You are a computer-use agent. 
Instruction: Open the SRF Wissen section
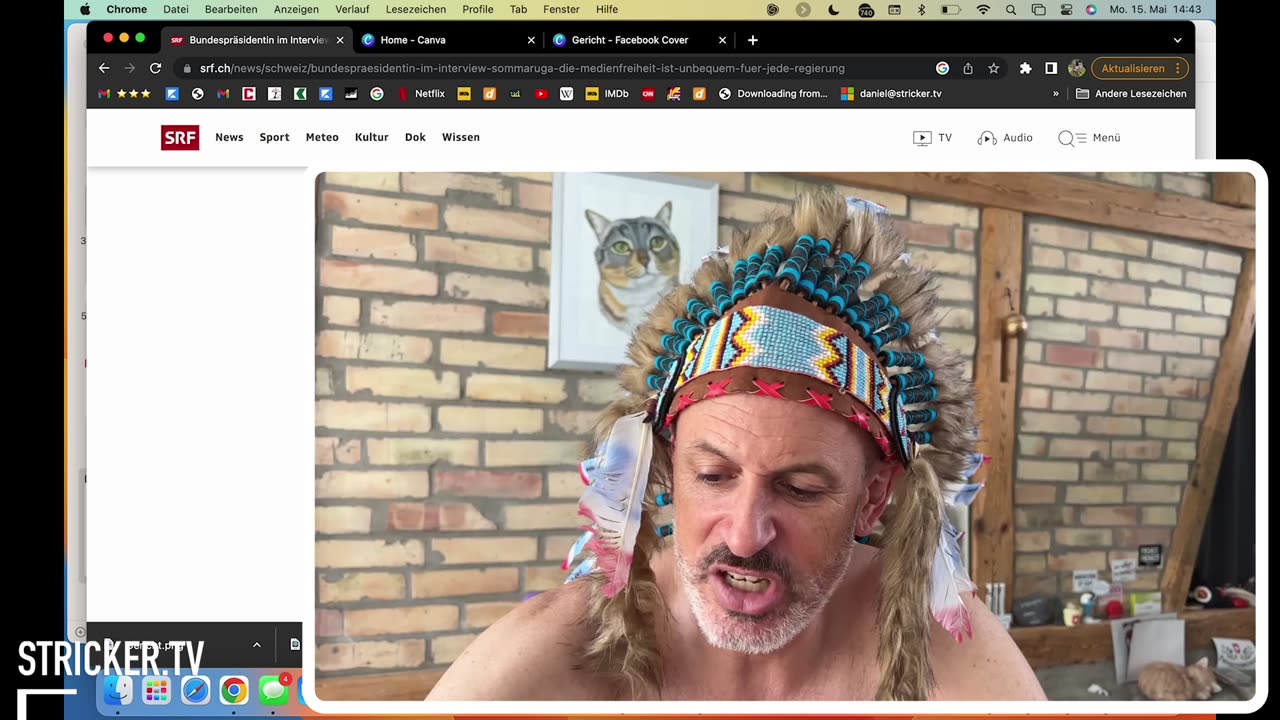pos(461,137)
